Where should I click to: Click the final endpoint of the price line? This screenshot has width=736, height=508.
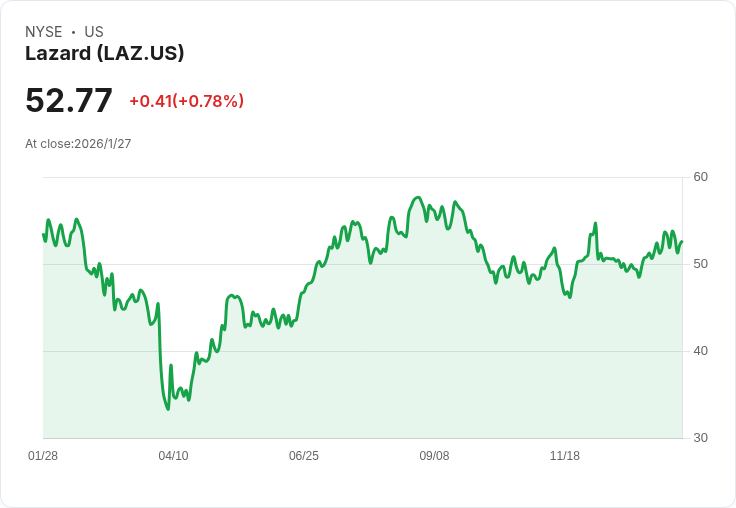point(682,241)
